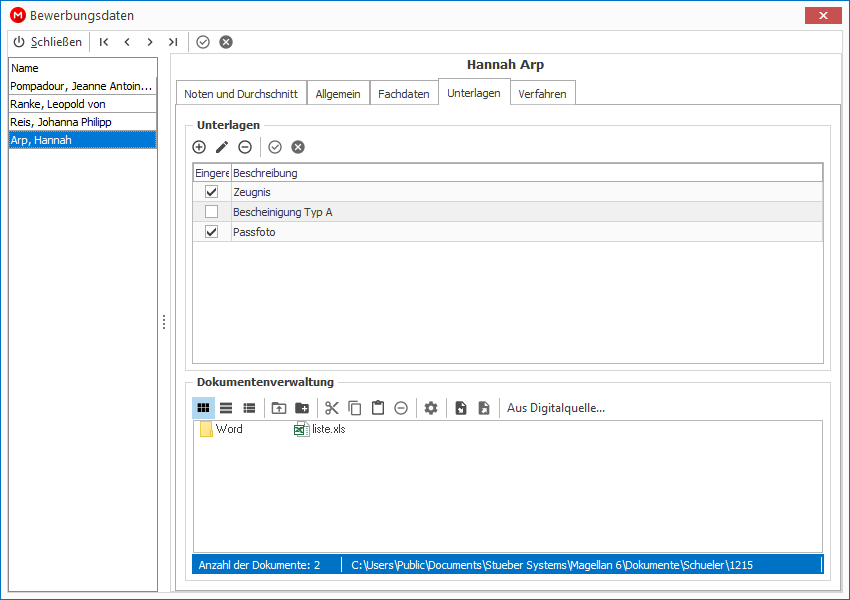The height and width of the screenshot is (600, 850).
Task: Paste document from clipboard
Action: [378, 408]
